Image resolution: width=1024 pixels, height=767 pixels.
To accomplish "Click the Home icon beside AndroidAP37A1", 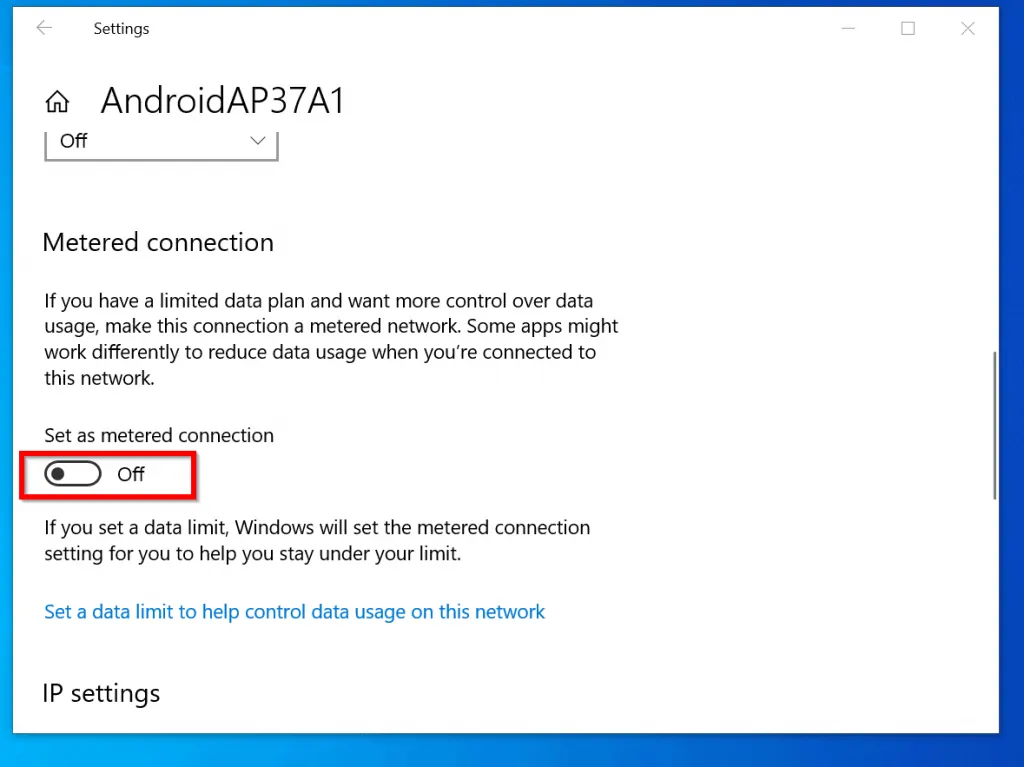I will pyautogui.click(x=57, y=100).
